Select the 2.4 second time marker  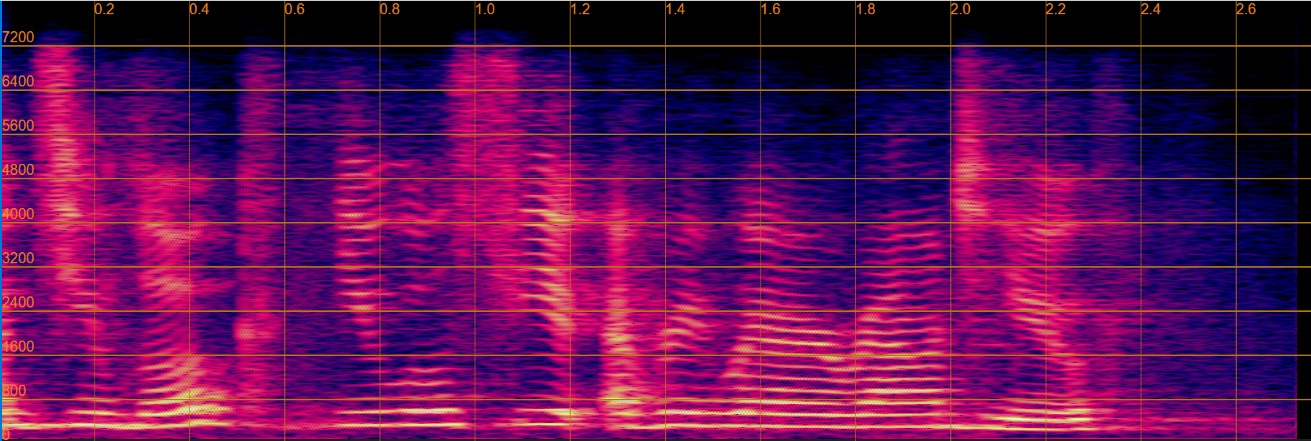(1151, 9)
